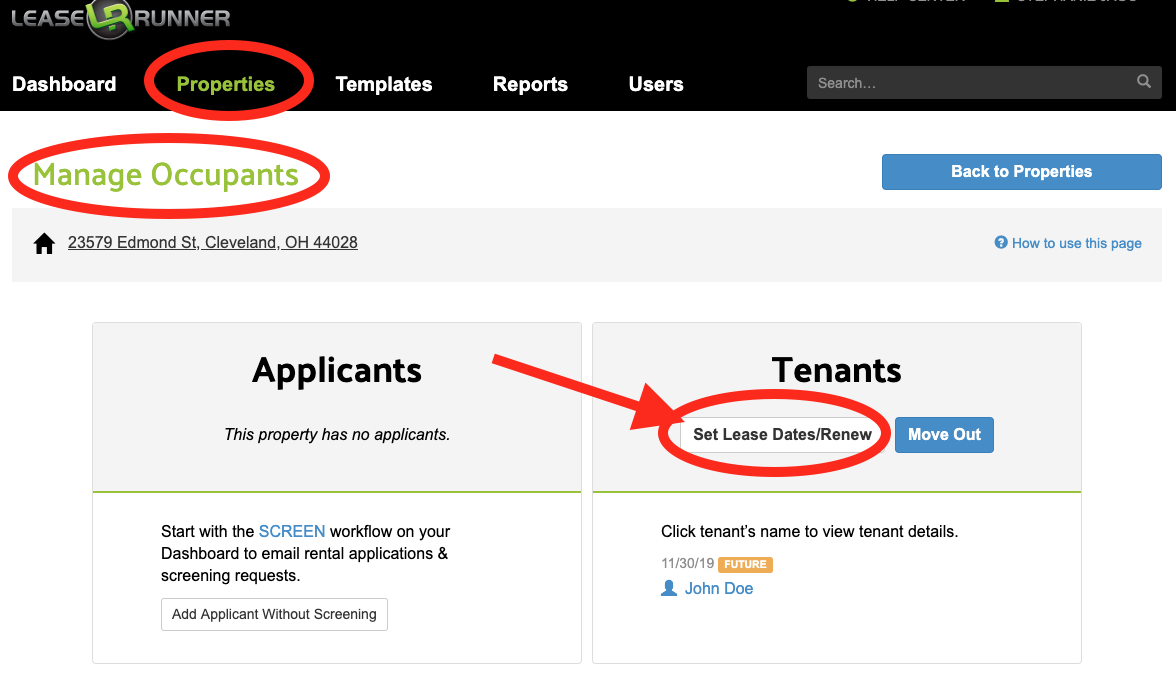Open the Properties tab

[x=225, y=84]
